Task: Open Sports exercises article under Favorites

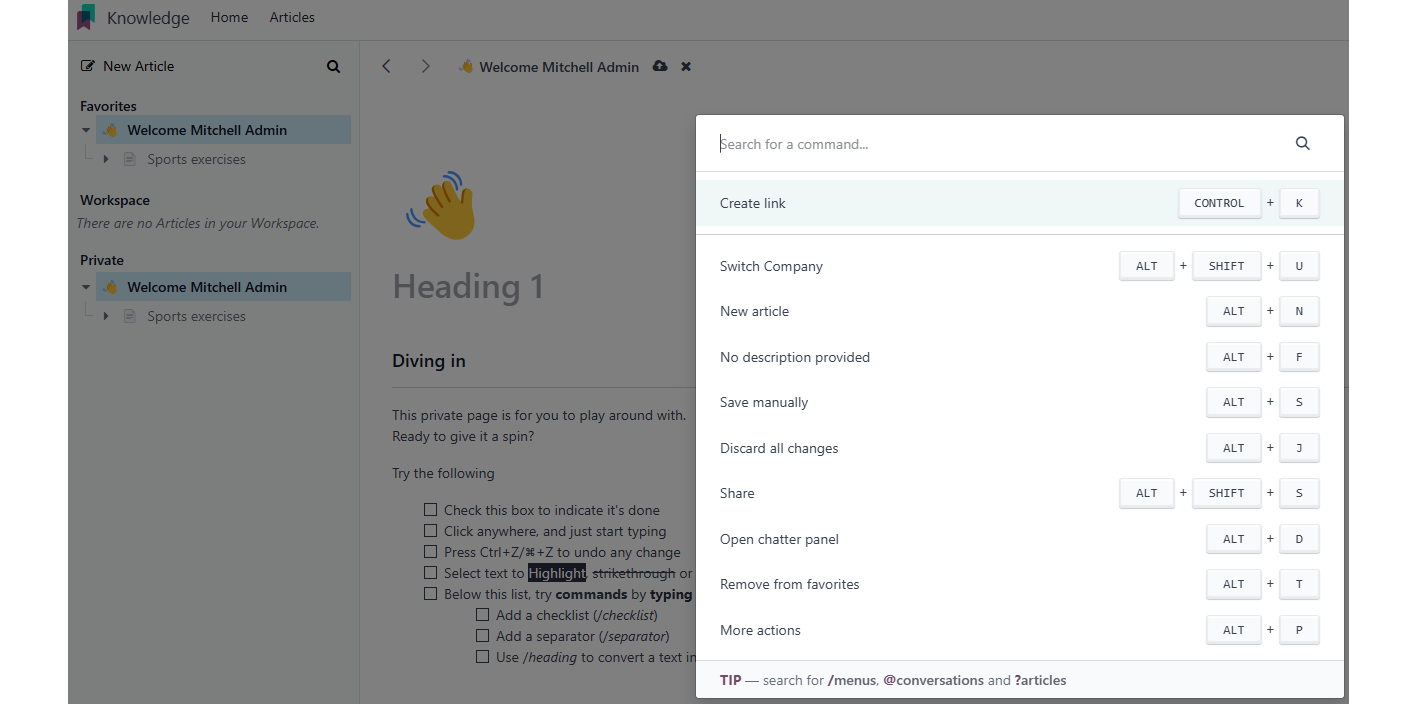Action: pos(196,159)
